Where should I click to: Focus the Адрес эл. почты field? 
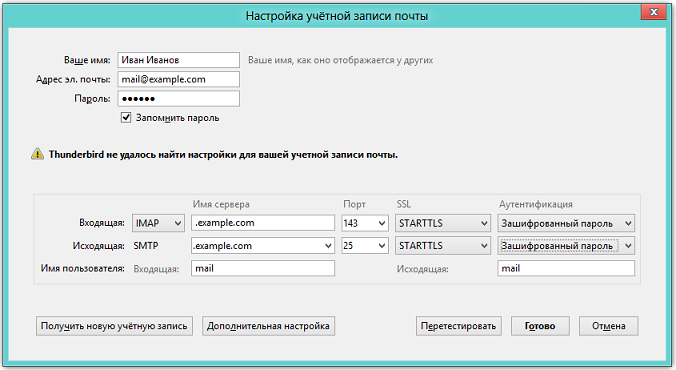point(178,79)
